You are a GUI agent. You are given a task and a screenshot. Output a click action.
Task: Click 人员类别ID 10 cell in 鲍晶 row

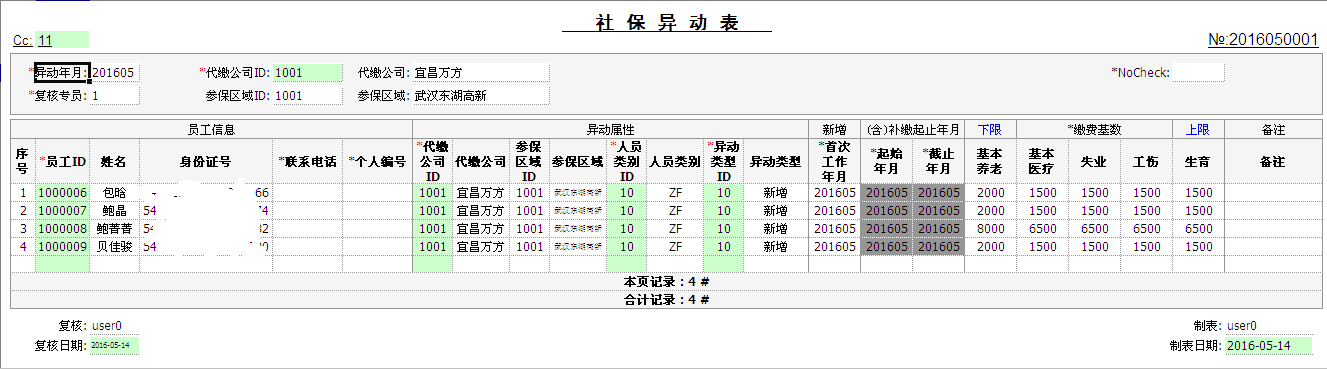(x=626, y=211)
